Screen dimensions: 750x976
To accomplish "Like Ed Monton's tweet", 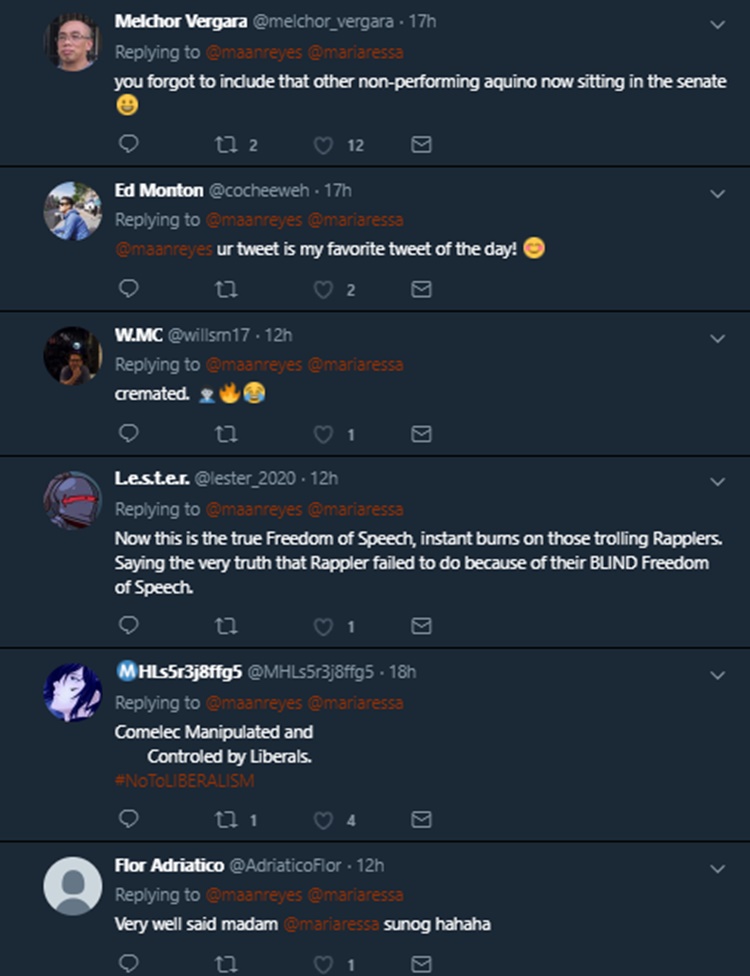I will (x=323, y=289).
